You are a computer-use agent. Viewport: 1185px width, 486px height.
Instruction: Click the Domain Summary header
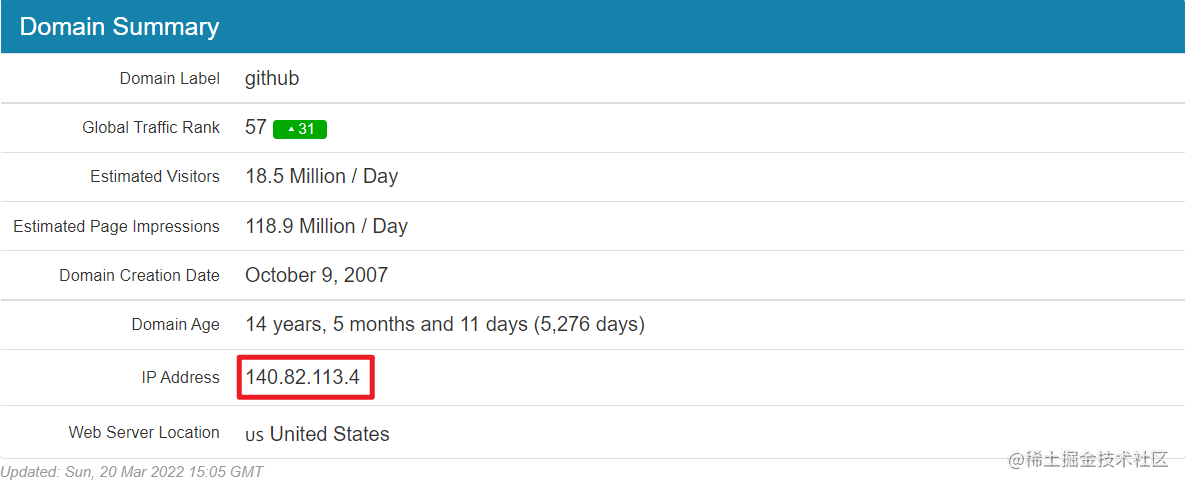point(119,27)
